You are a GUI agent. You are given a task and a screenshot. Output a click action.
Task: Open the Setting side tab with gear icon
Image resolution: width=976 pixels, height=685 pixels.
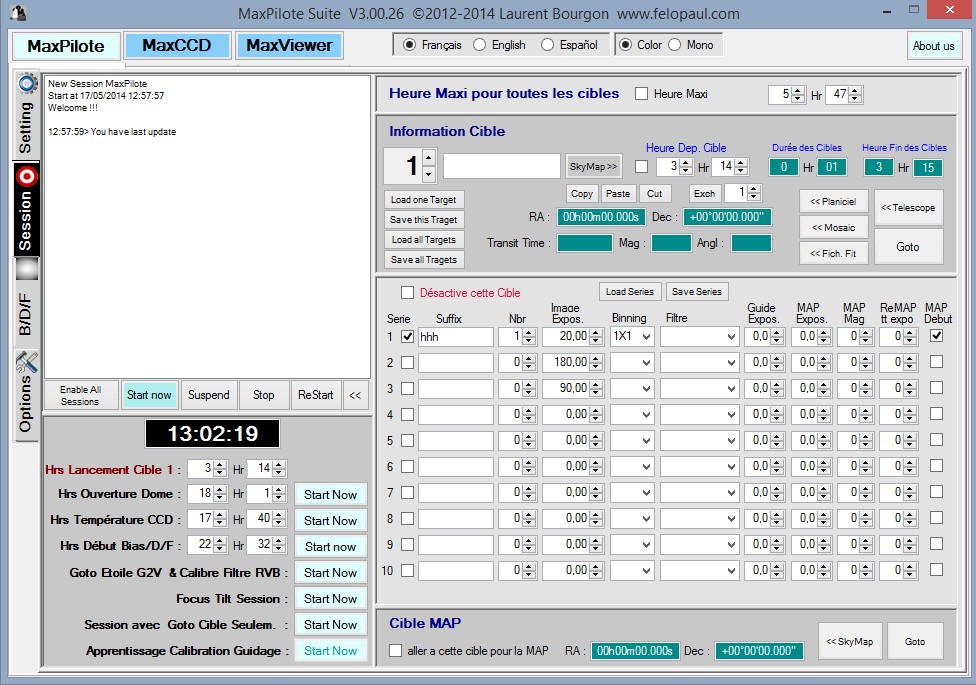click(x=27, y=115)
